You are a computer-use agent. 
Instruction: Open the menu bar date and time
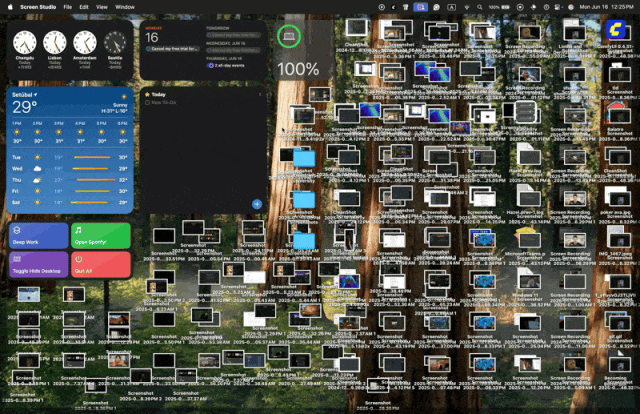[x=606, y=7]
